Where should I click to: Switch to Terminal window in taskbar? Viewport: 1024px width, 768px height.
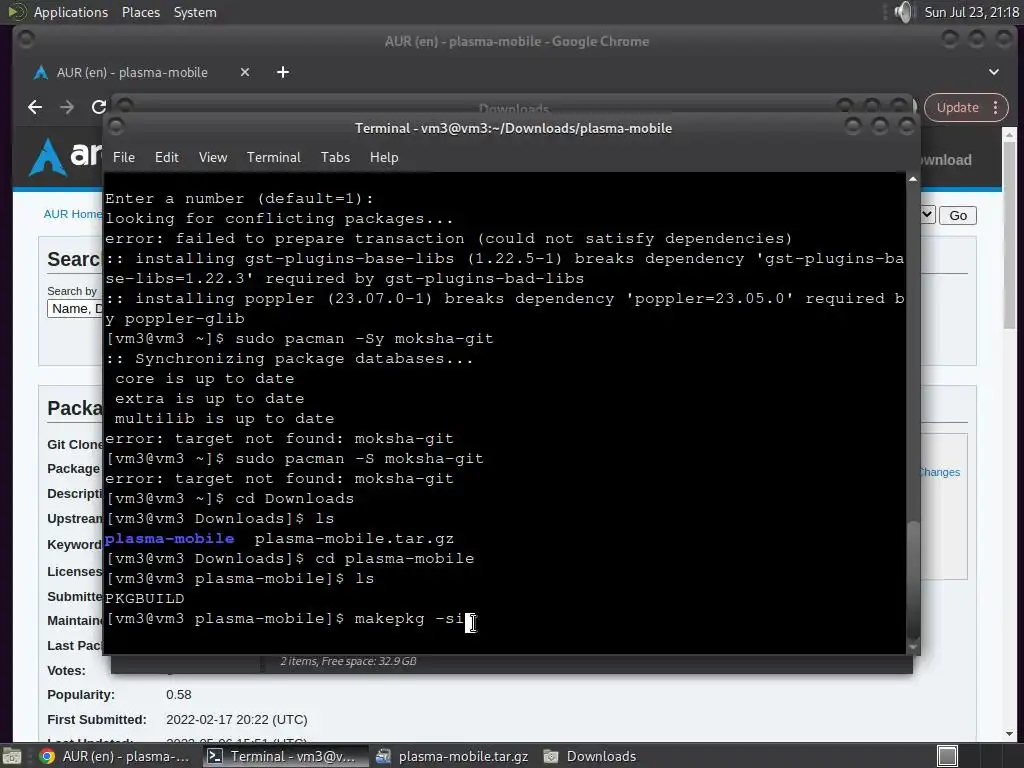tap(283, 756)
